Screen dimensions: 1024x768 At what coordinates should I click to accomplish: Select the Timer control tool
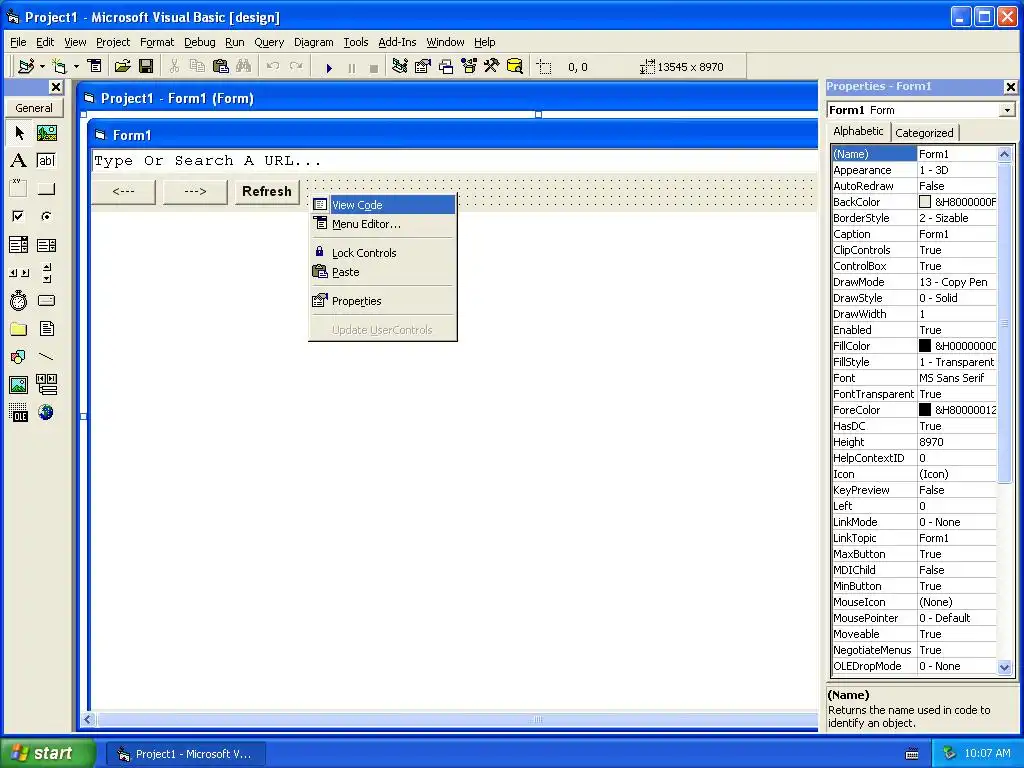pos(19,300)
